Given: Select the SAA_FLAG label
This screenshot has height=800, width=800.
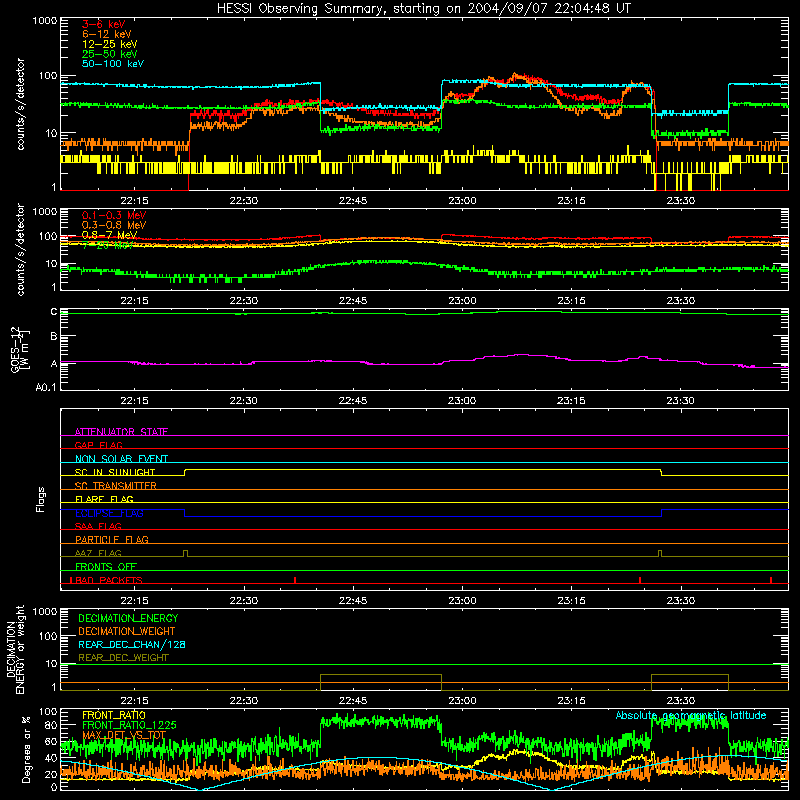Looking at the screenshot, I should click(98, 526).
